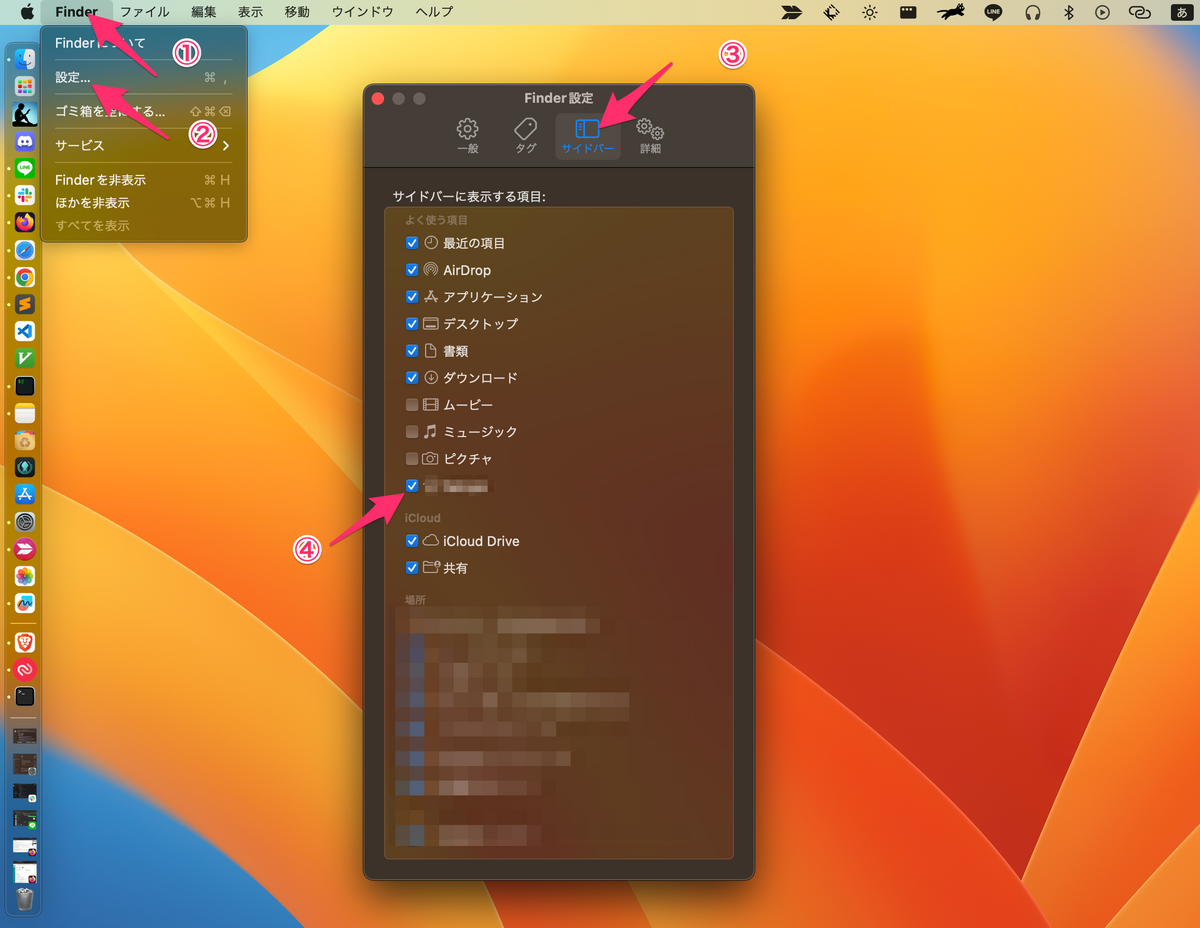Launch Visual Studio Code from the Dock
Screen dimensions: 1200x928
coord(25,331)
